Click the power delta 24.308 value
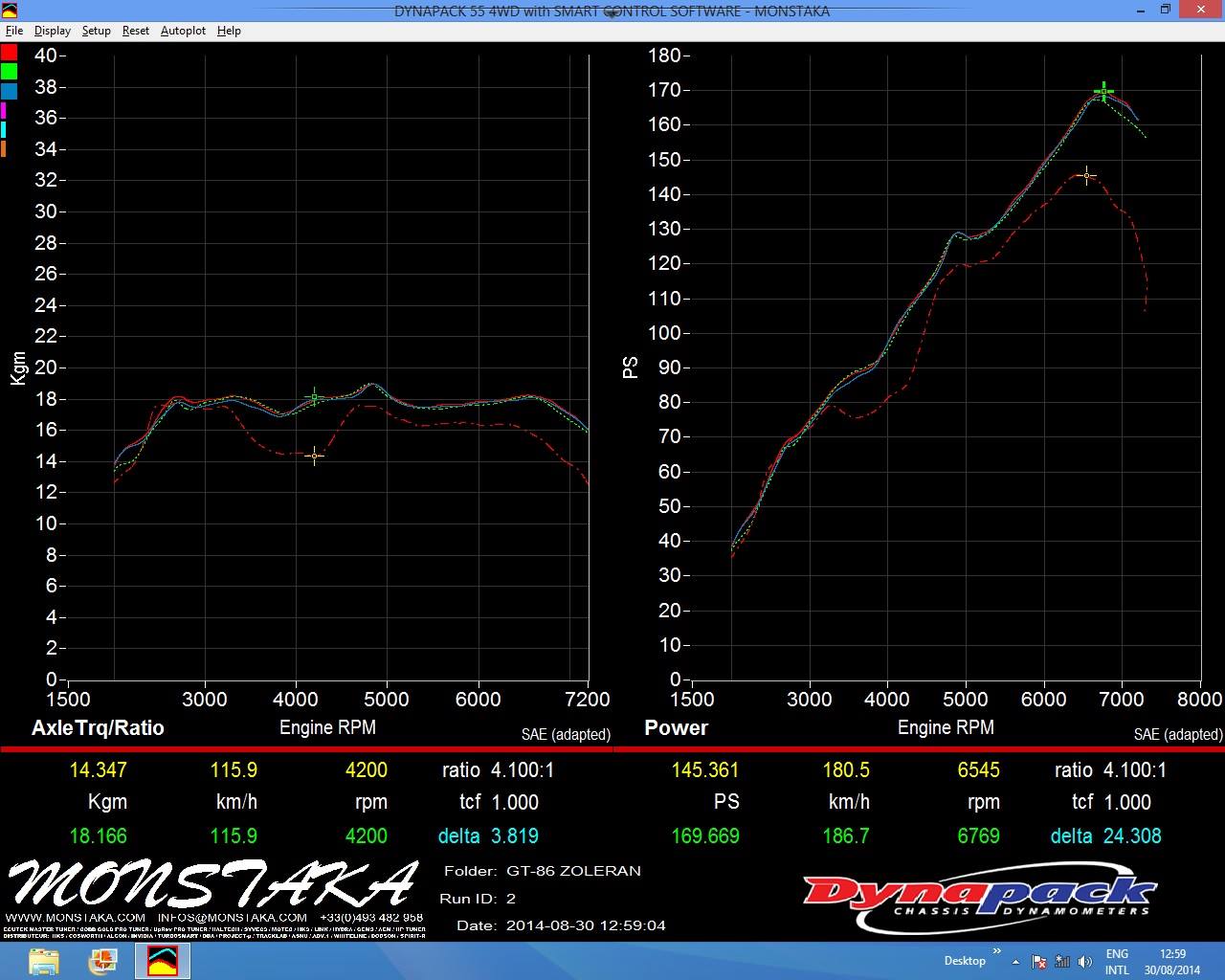Viewport: 1225px width, 980px height. [1132, 835]
